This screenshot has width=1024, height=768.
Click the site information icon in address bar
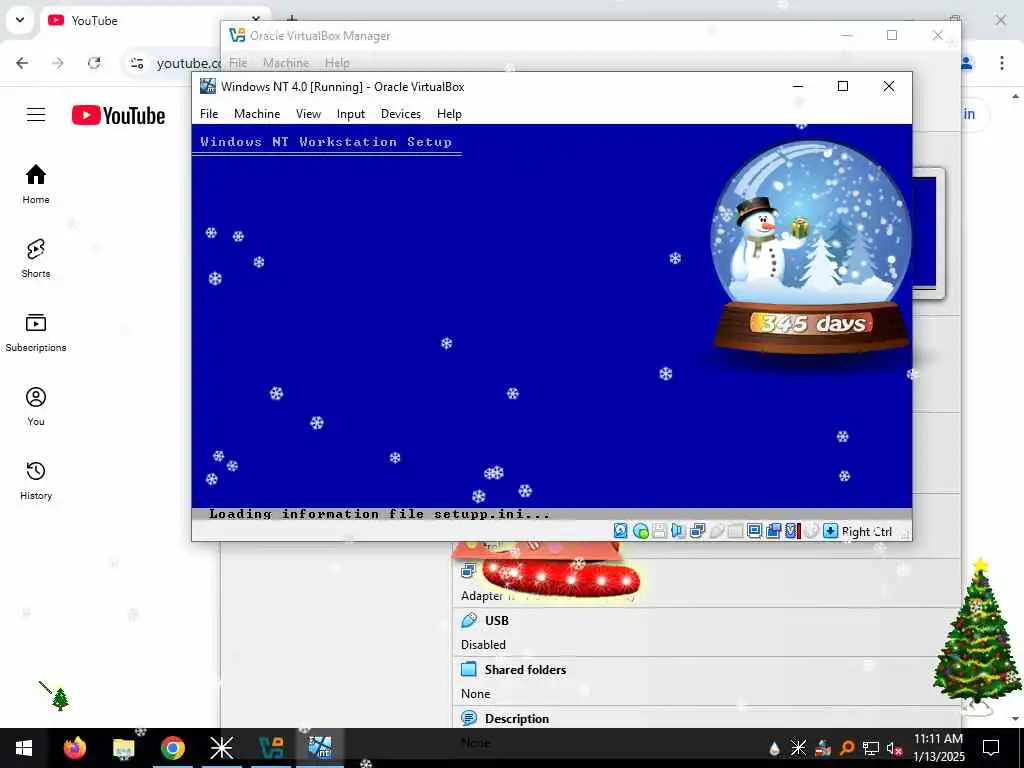coord(137,63)
